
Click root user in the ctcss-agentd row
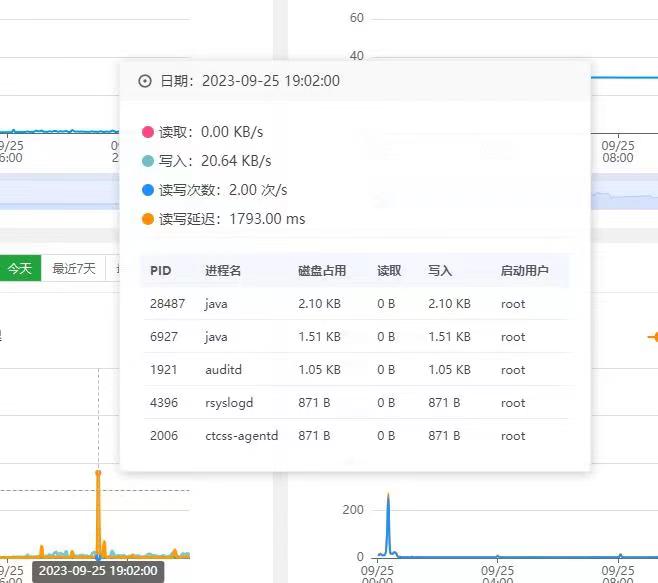[x=513, y=436]
